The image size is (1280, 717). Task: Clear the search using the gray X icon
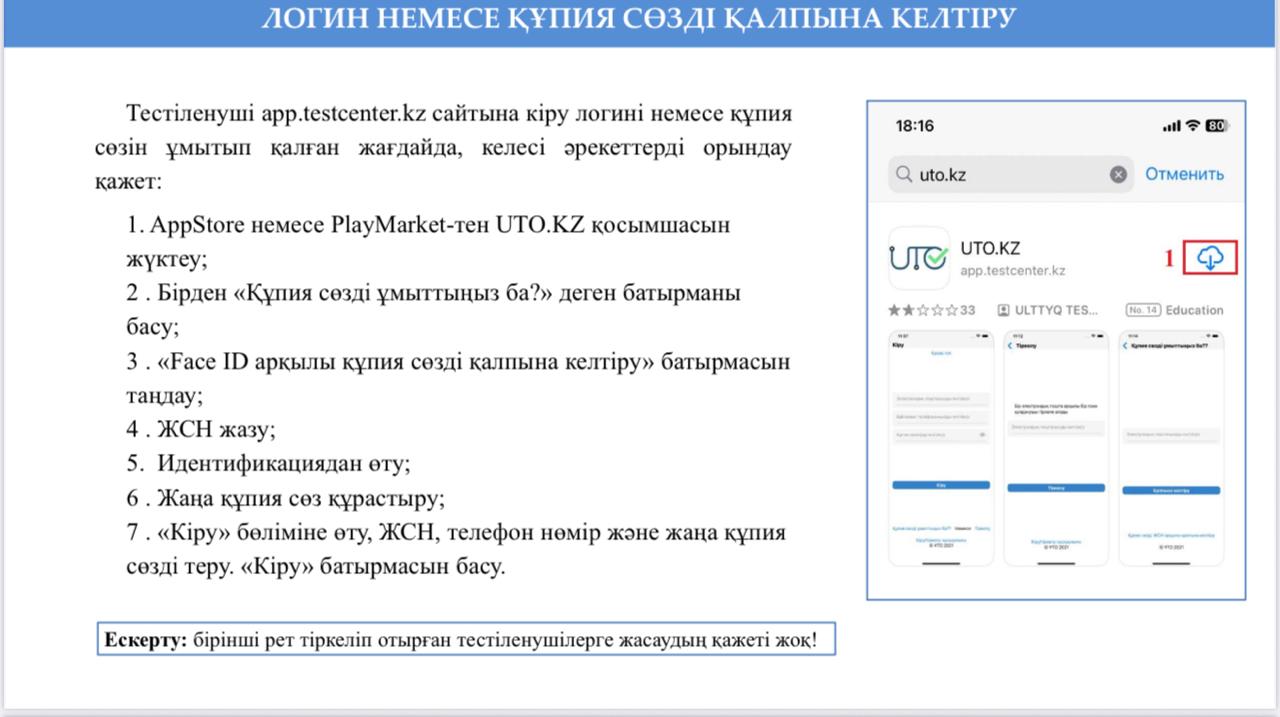[1117, 174]
